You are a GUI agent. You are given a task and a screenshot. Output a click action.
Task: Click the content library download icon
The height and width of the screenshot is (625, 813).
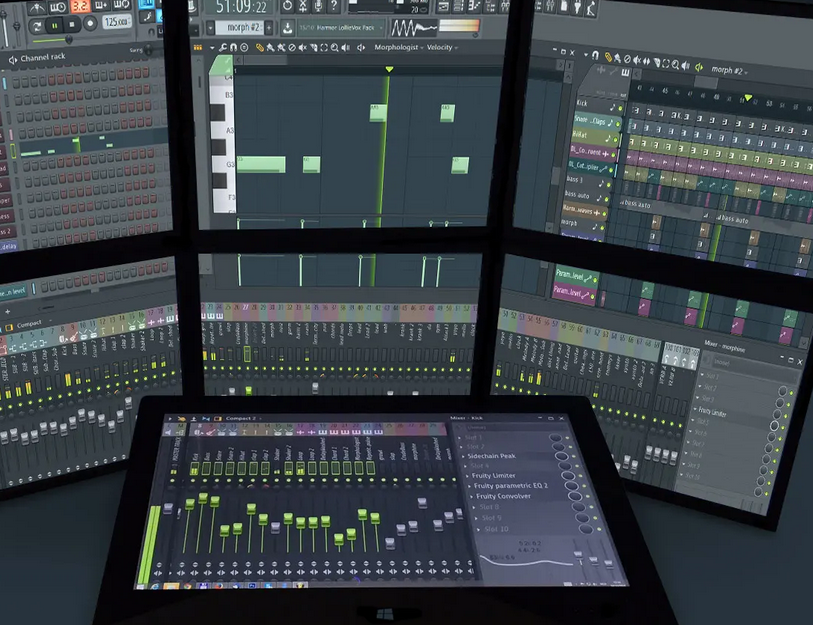pos(288,27)
